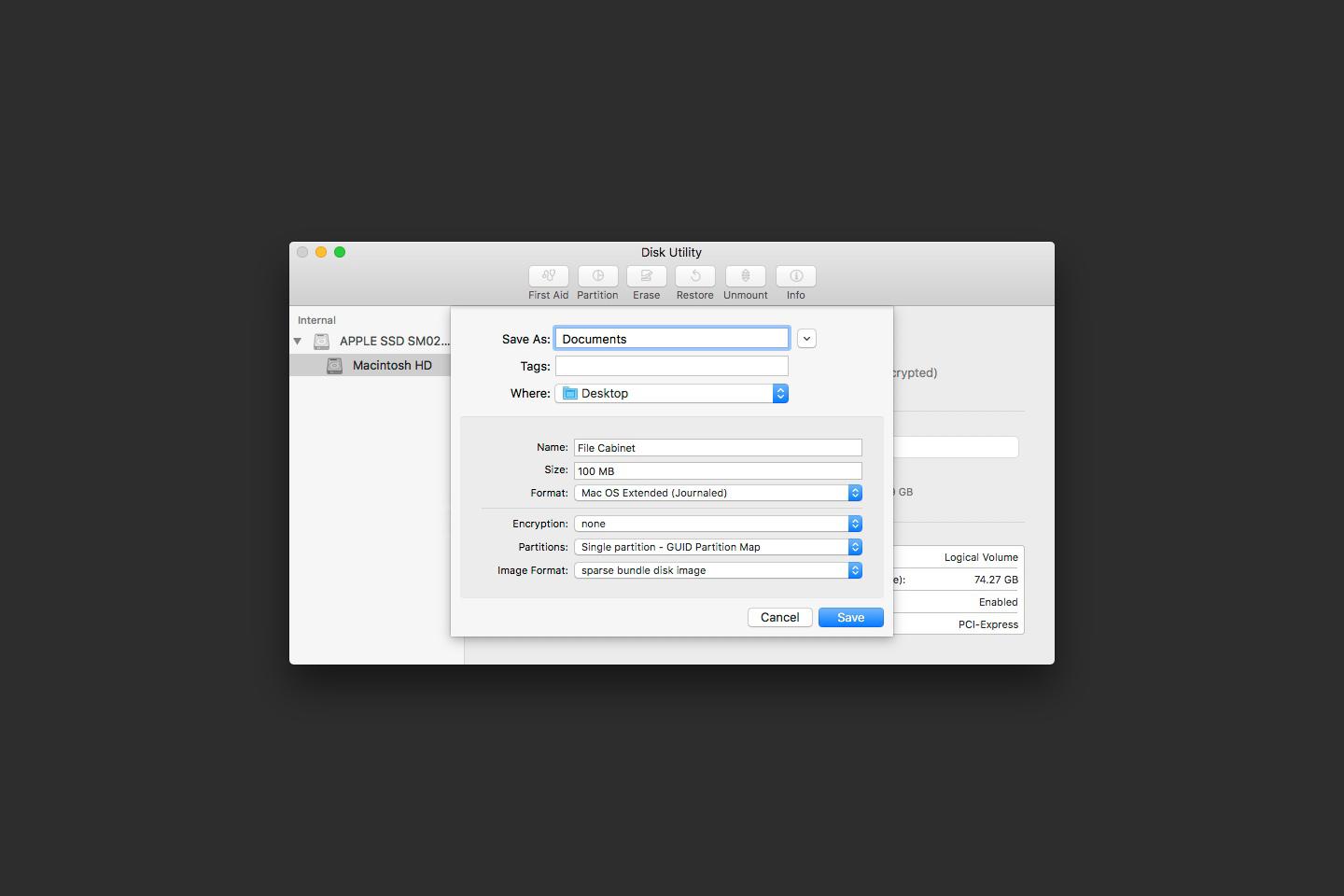Expand the Save As dialog with the chevron

click(806, 338)
